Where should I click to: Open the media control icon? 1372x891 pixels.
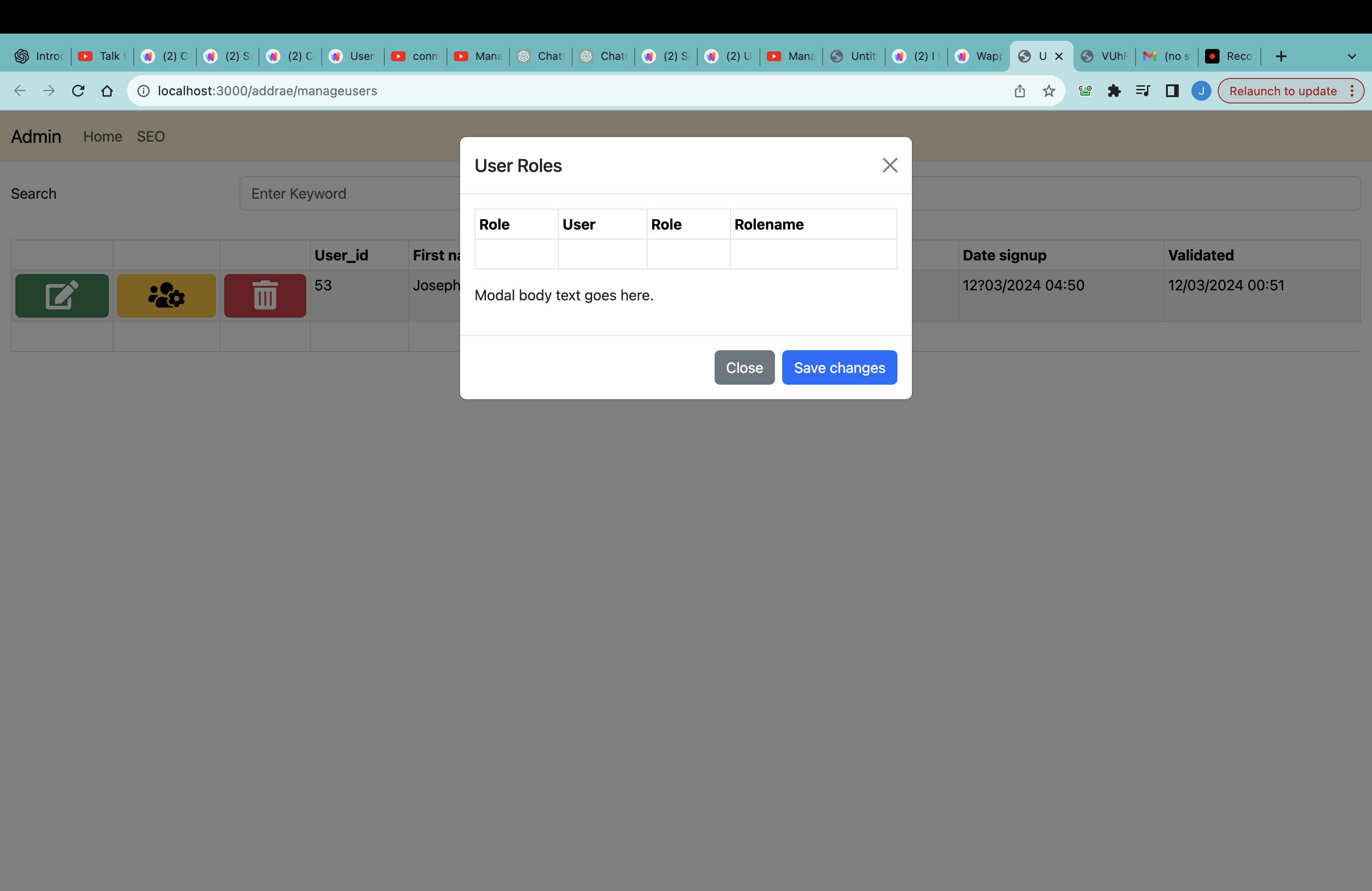[x=1143, y=91]
